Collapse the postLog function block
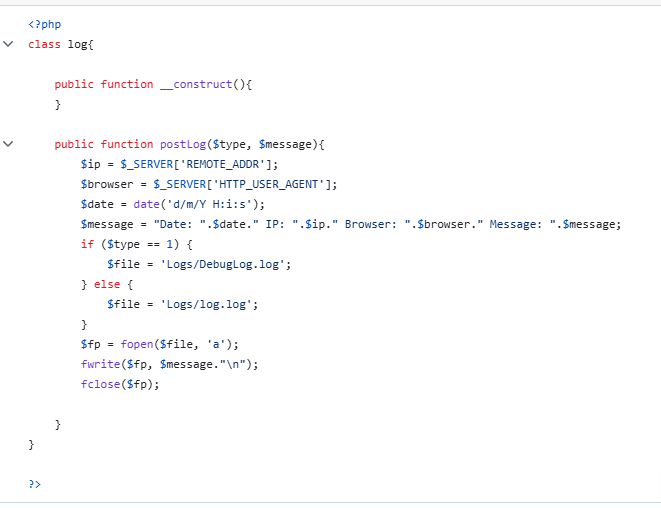The width and height of the screenshot is (661, 508). [x=8, y=144]
